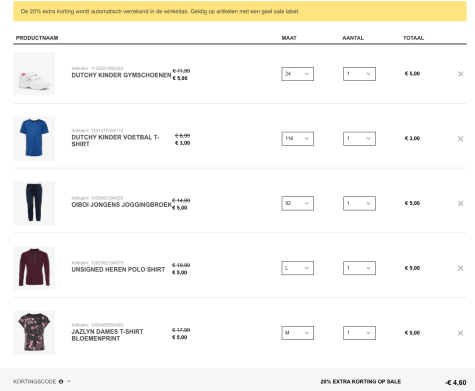Screen dimensions: 475x391
Task: Click the blue voetbal T-shirt thumbnail
Action: [x=34, y=138]
